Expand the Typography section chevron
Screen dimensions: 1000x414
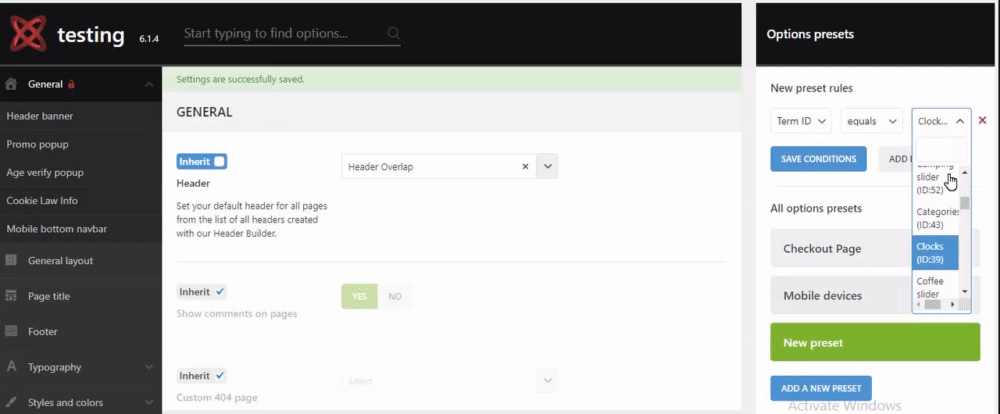click(x=149, y=367)
